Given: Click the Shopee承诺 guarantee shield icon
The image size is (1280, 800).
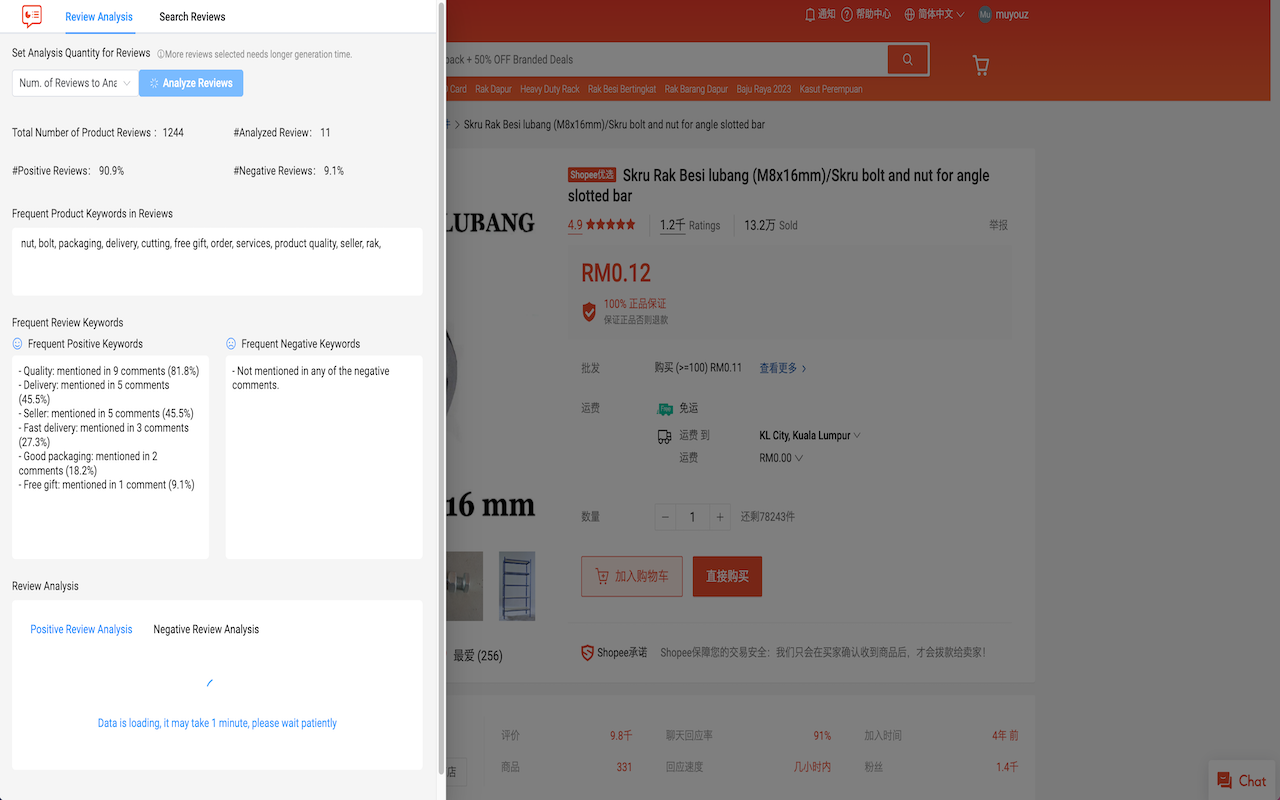Looking at the screenshot, I should 588,653.
